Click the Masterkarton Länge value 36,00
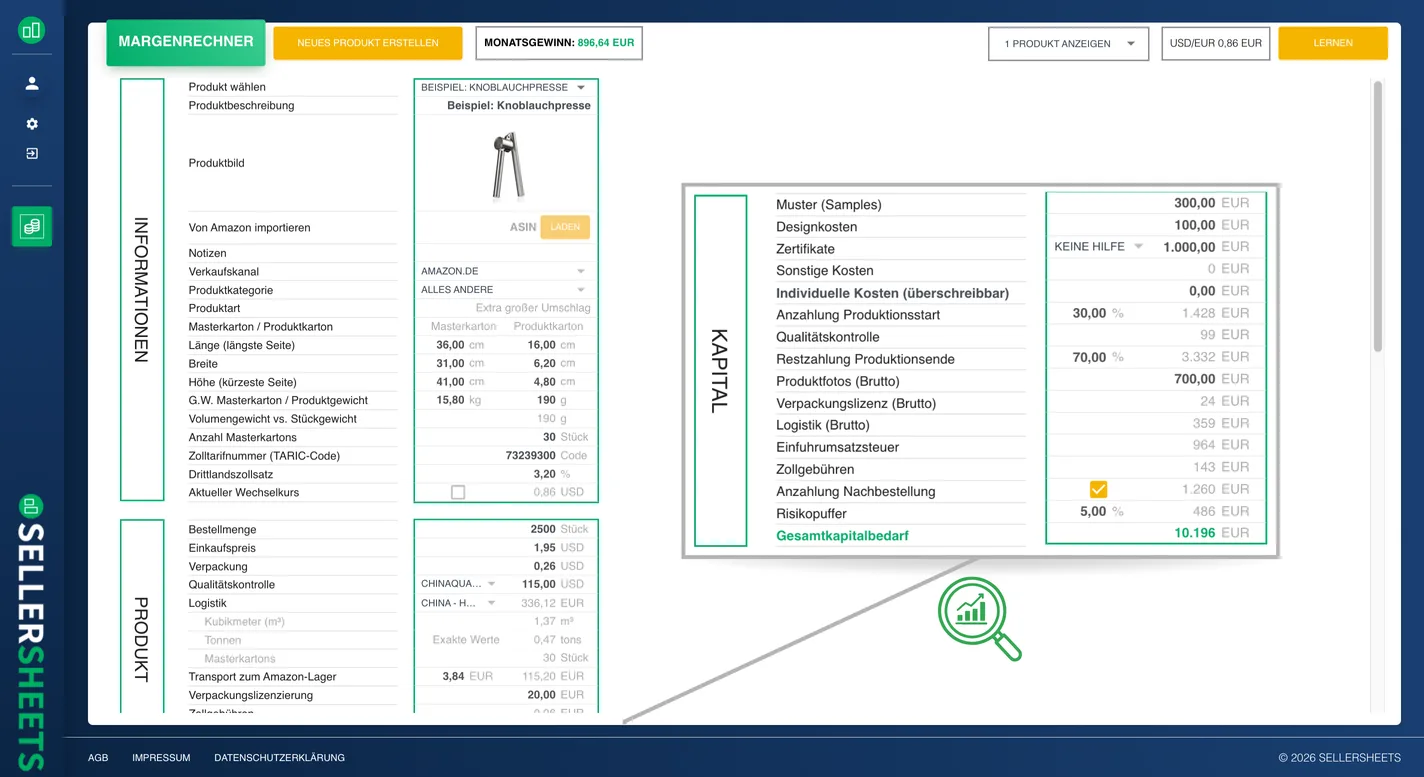 click(x=450, y=345)
